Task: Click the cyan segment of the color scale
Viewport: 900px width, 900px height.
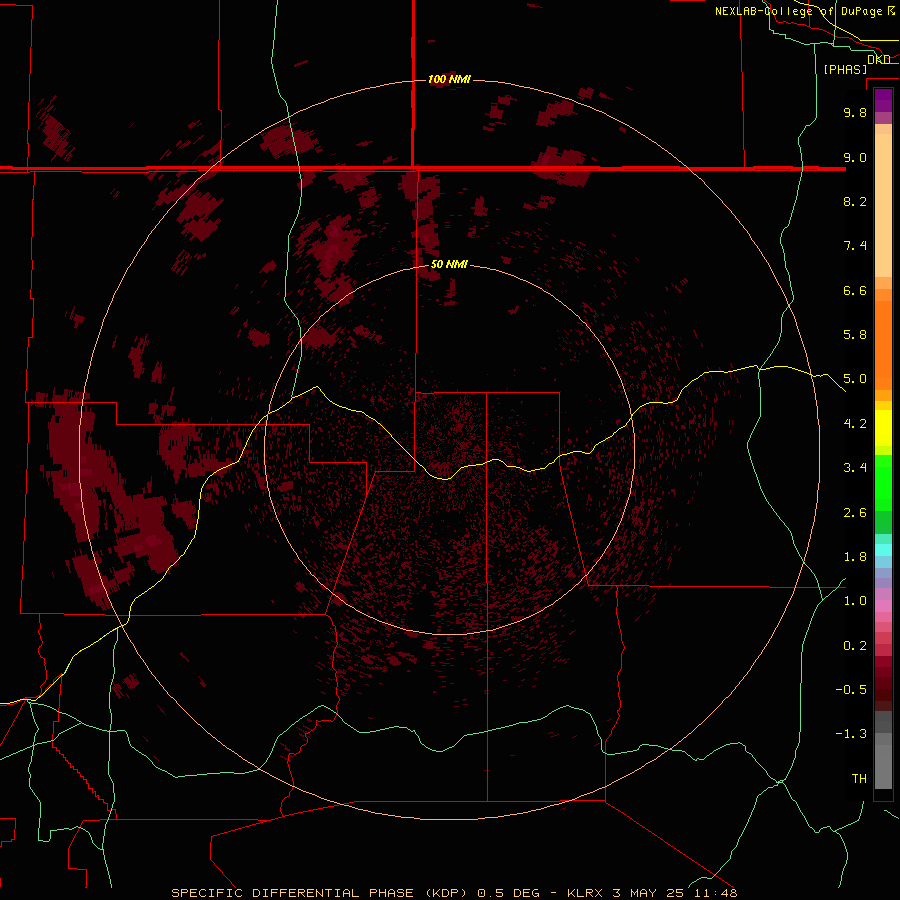Action: point(883,550)
